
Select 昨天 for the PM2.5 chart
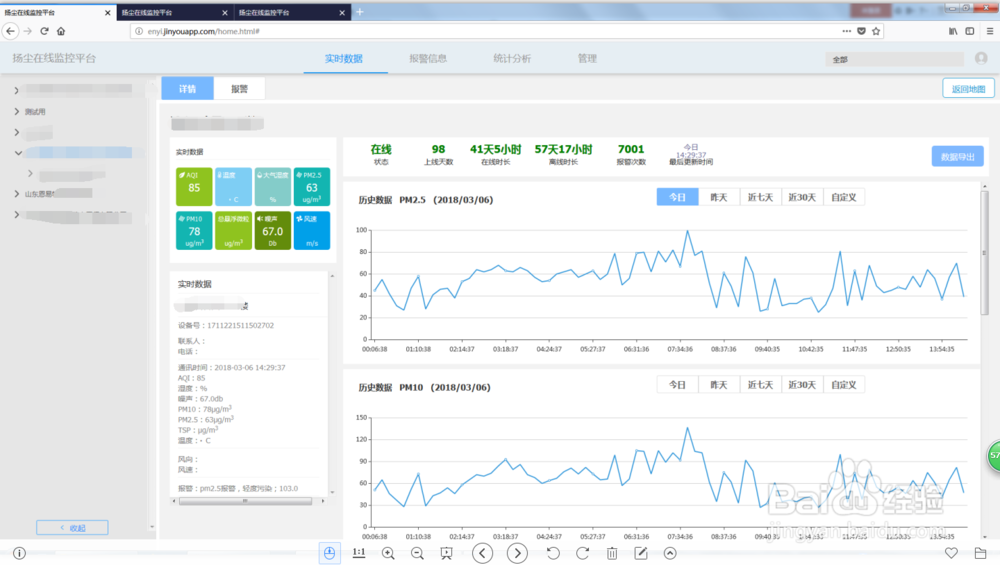[719, 197]
